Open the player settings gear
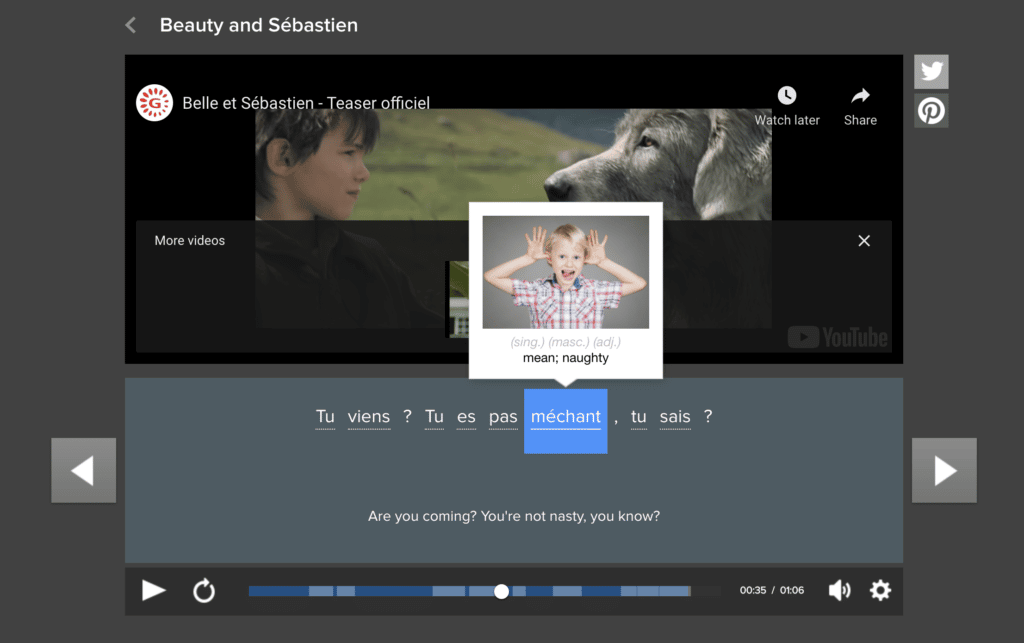Image resolution: width=1024 pixels, height=643 pixels. pos(880,591)
